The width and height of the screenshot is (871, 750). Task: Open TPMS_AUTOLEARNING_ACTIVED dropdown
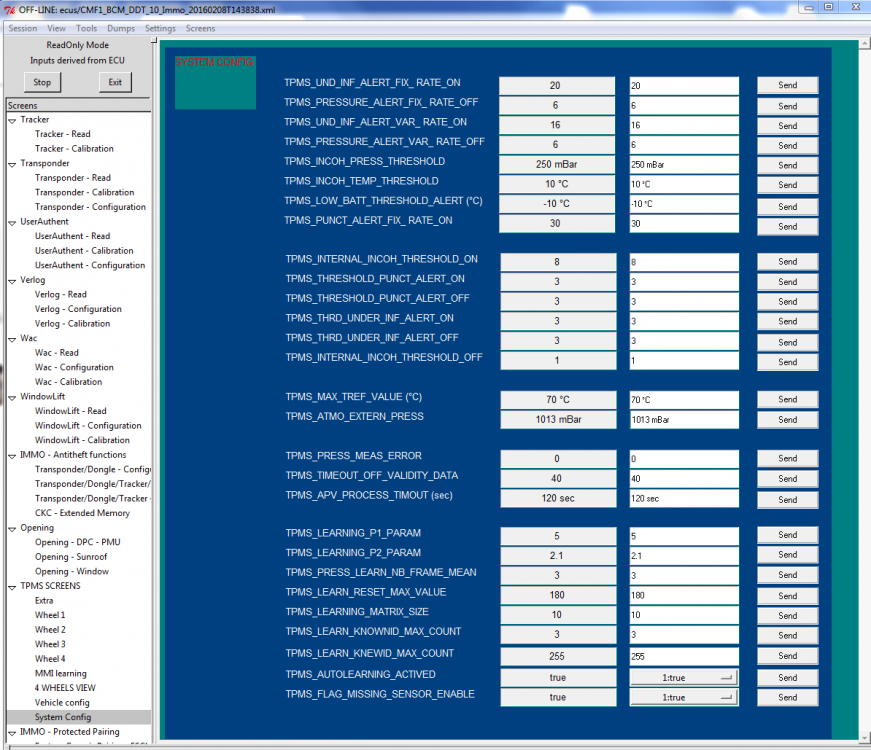[683, 678]
